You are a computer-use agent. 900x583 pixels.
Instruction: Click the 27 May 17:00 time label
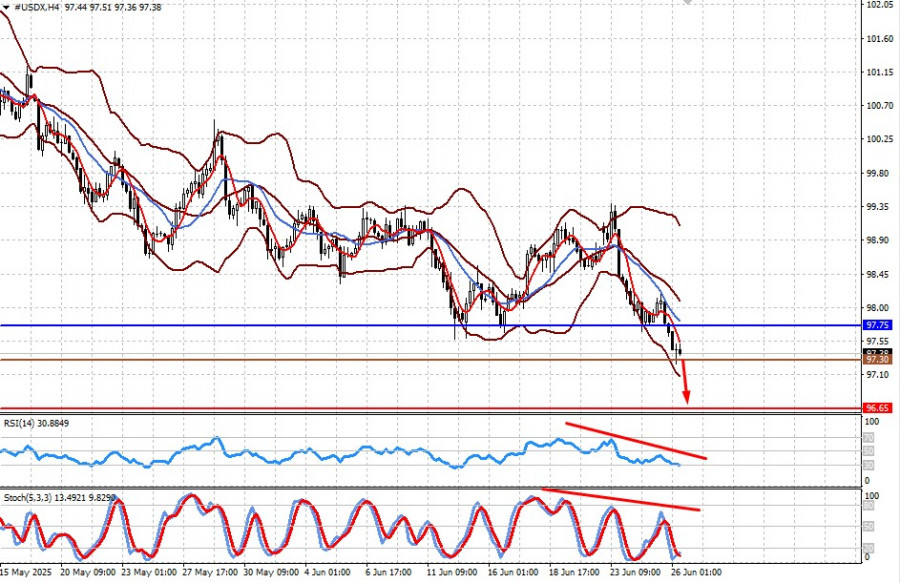click(210, 572)
